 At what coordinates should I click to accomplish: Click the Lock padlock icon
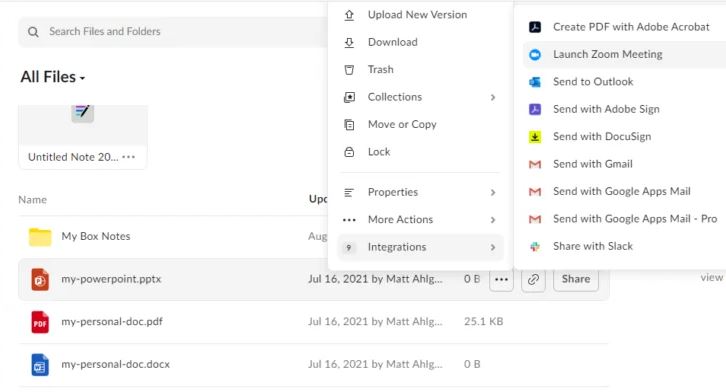tap(349, 152)
